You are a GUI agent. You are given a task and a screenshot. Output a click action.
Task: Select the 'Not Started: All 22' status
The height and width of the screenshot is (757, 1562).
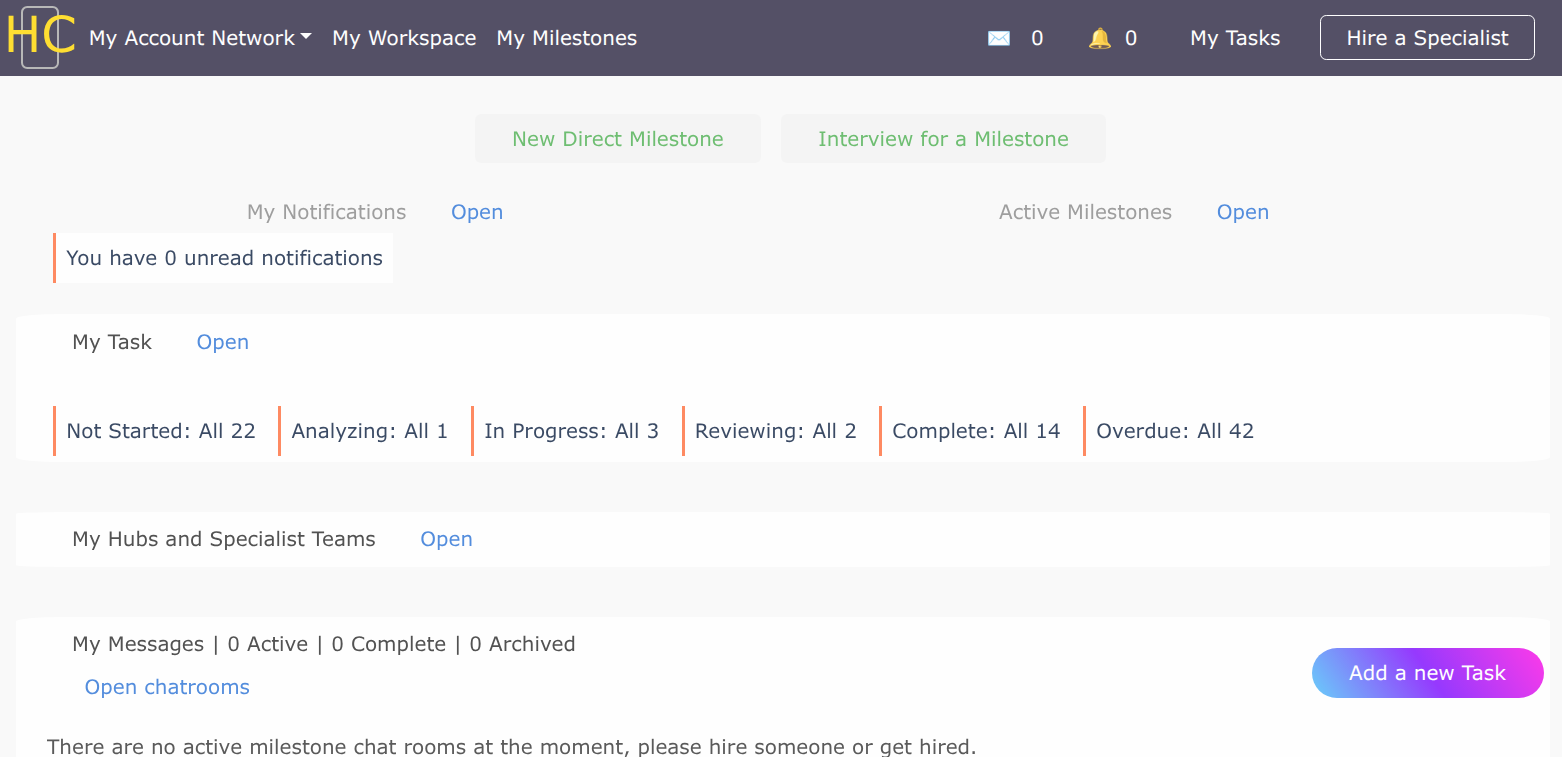tap(160, 431)
